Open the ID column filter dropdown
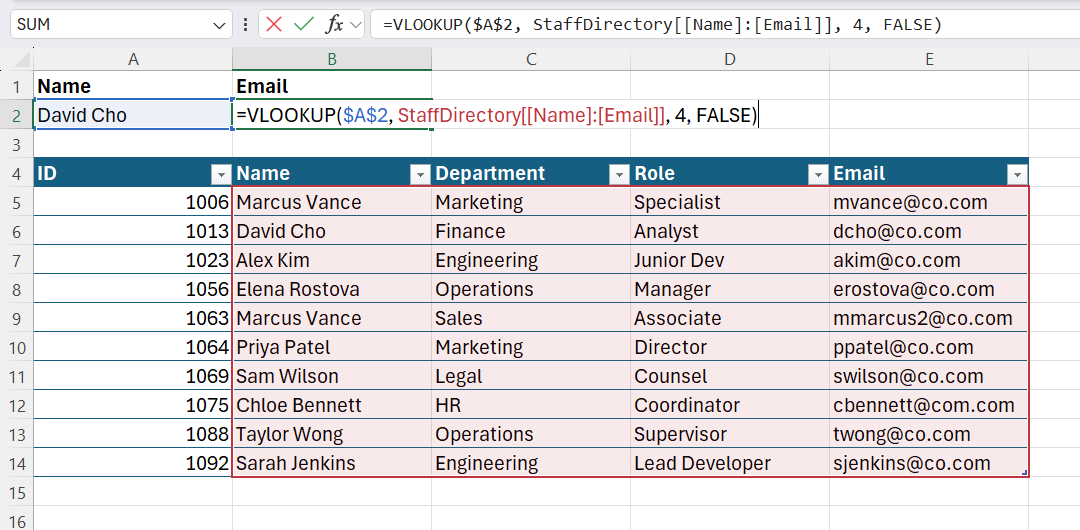Viewport: 1080px width, 530px height. pyautogui.click(x=221, y=176)
